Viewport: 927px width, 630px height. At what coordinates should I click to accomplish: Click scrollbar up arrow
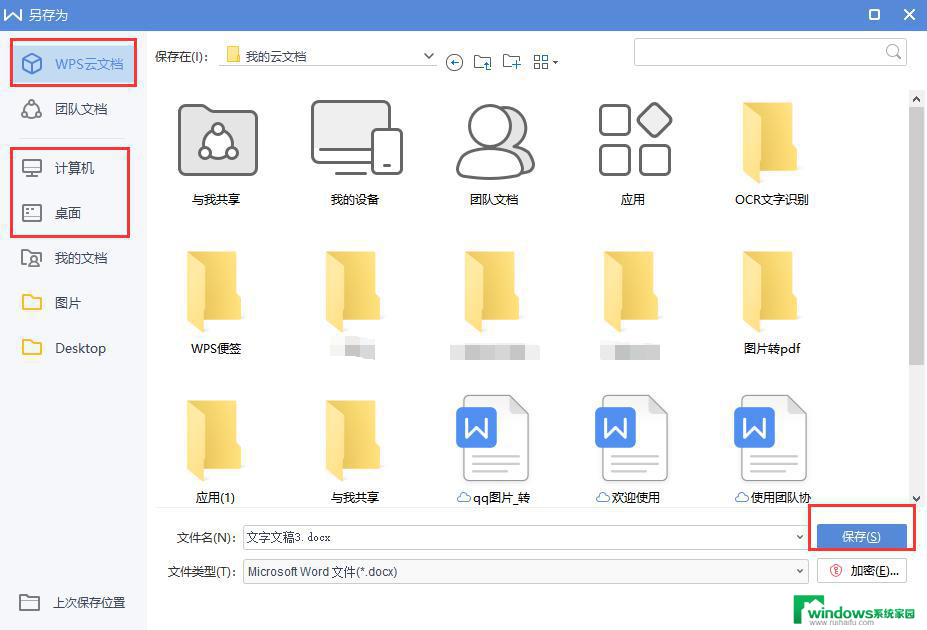coord(916,99)
